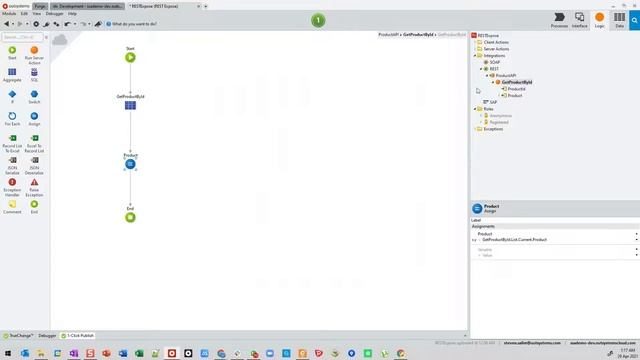Select the Switch tool in toolbox
640x360 pixels.
(x=34, y=97)
